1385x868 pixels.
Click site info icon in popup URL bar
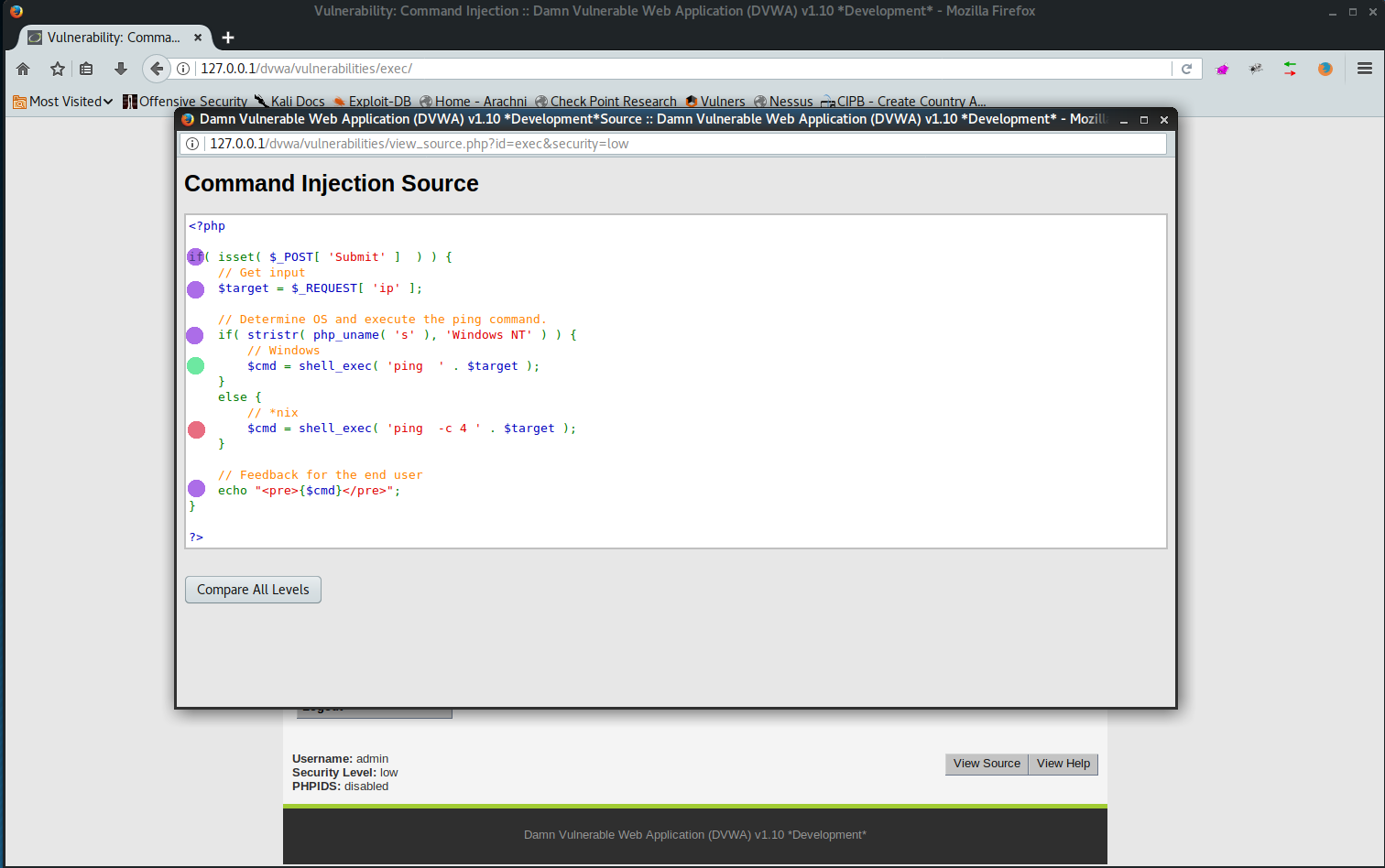point(192,144)
